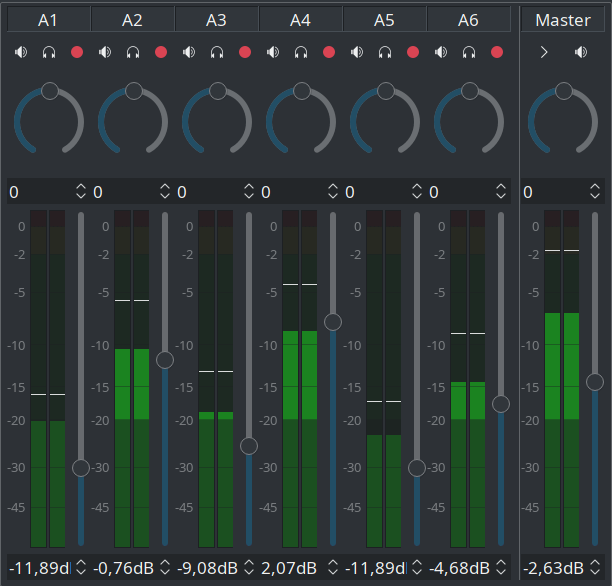Click the Master dB value stepper arrows
This screenshot has height=586, width=612.
coord(595,568)
